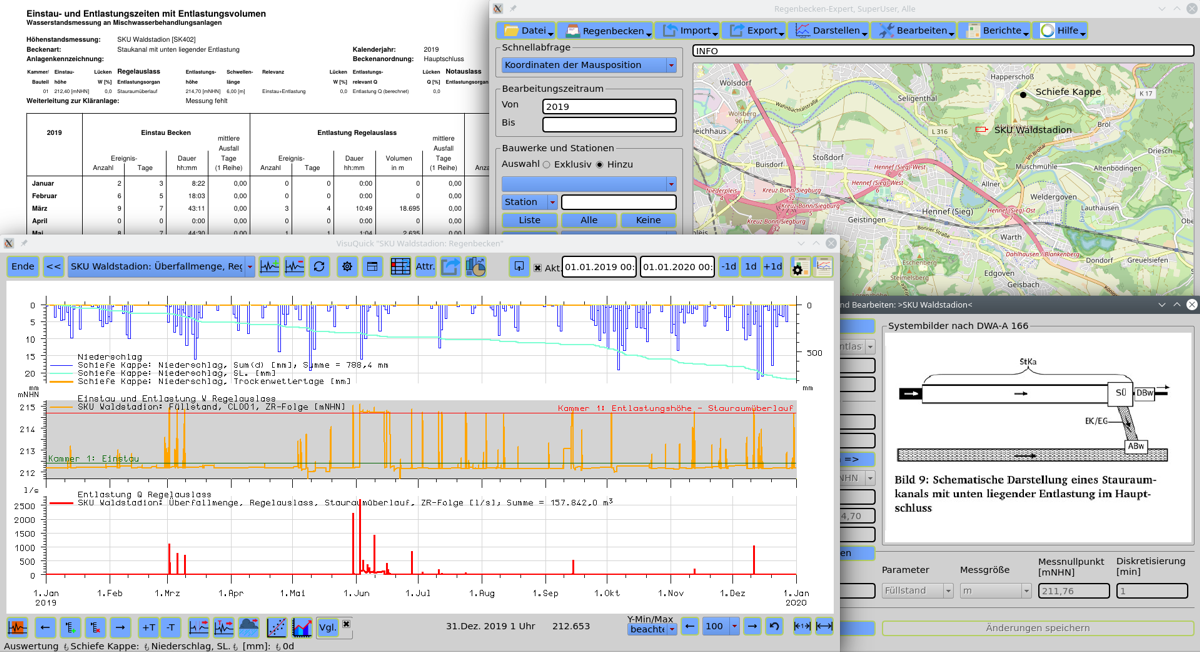1200x652 pixels.
Task: Click the +T button in bottom toolbar
Action: tap(147, 627)
